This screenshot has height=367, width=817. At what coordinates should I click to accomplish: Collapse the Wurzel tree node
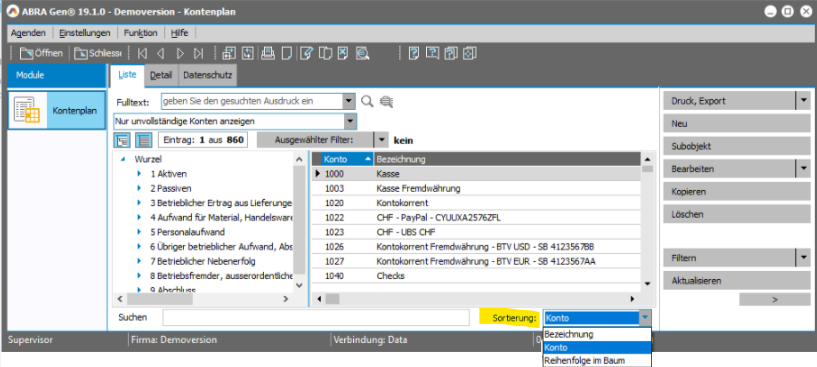pos(122,160)
